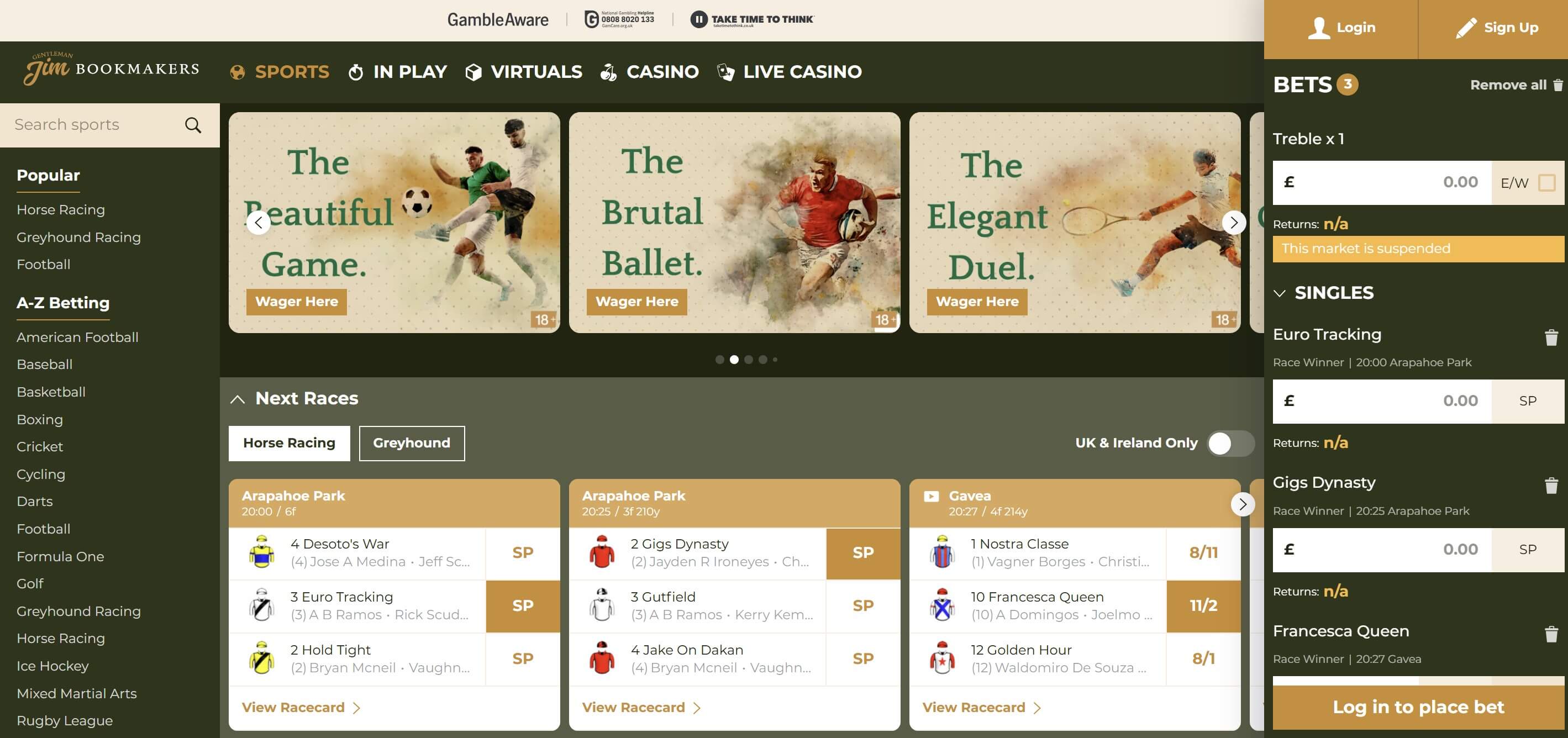Image resolution: width=1568 pixels, height=738 pixels.
Task: Open the SPORTS menu item
Action: tap(280, 72)
